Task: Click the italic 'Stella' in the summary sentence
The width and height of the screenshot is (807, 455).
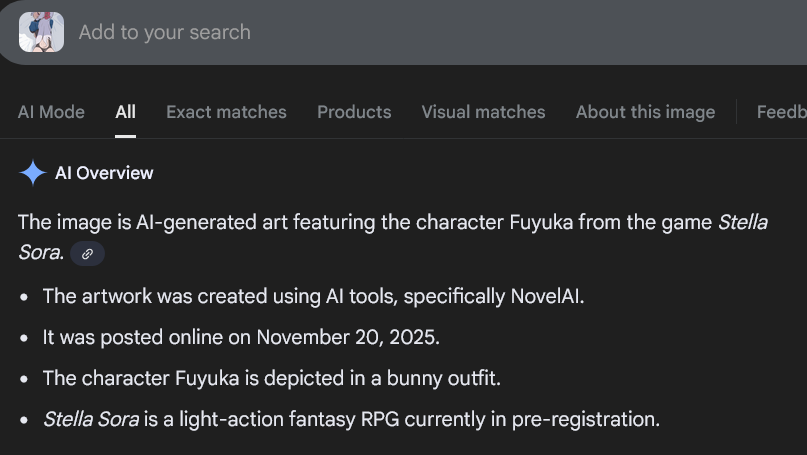Action: (742, 222)
